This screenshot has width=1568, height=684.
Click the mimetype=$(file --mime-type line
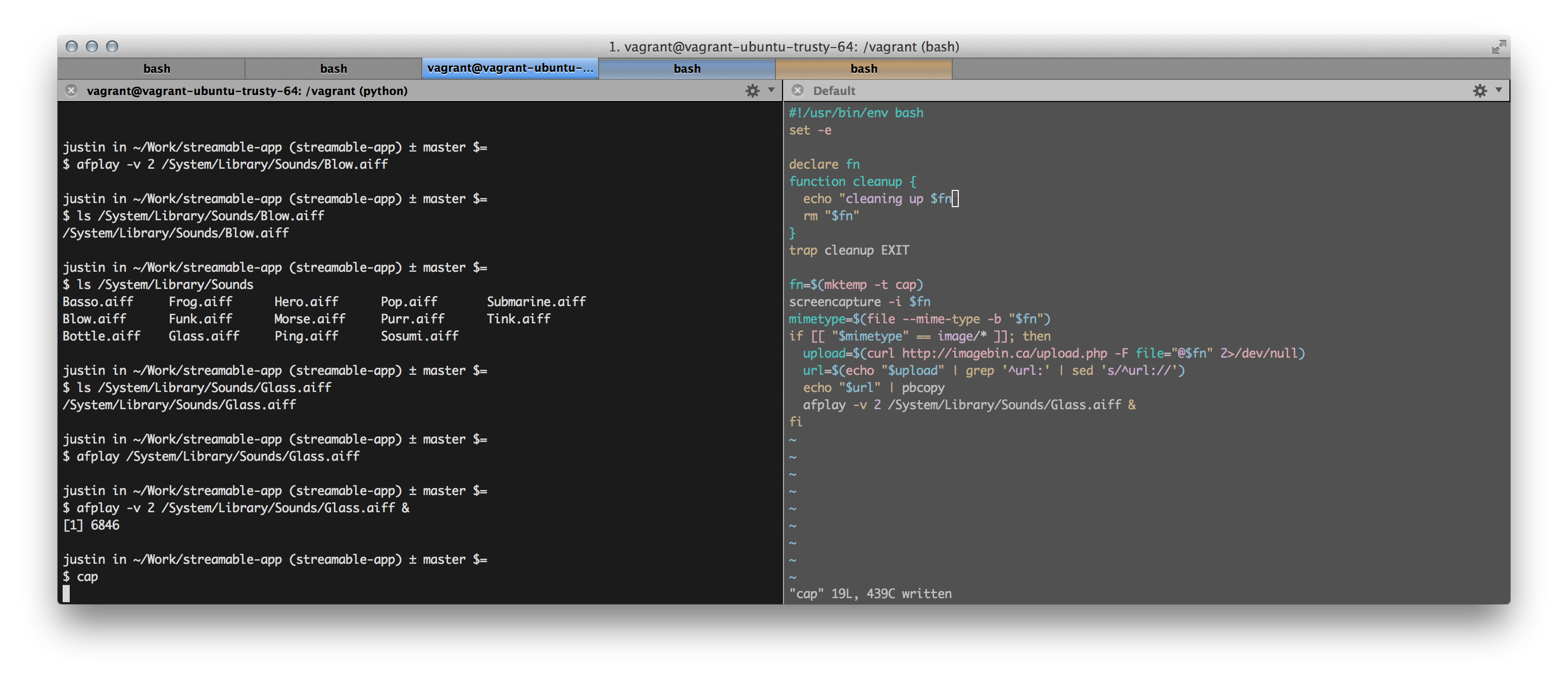click(x=919, y=319)
